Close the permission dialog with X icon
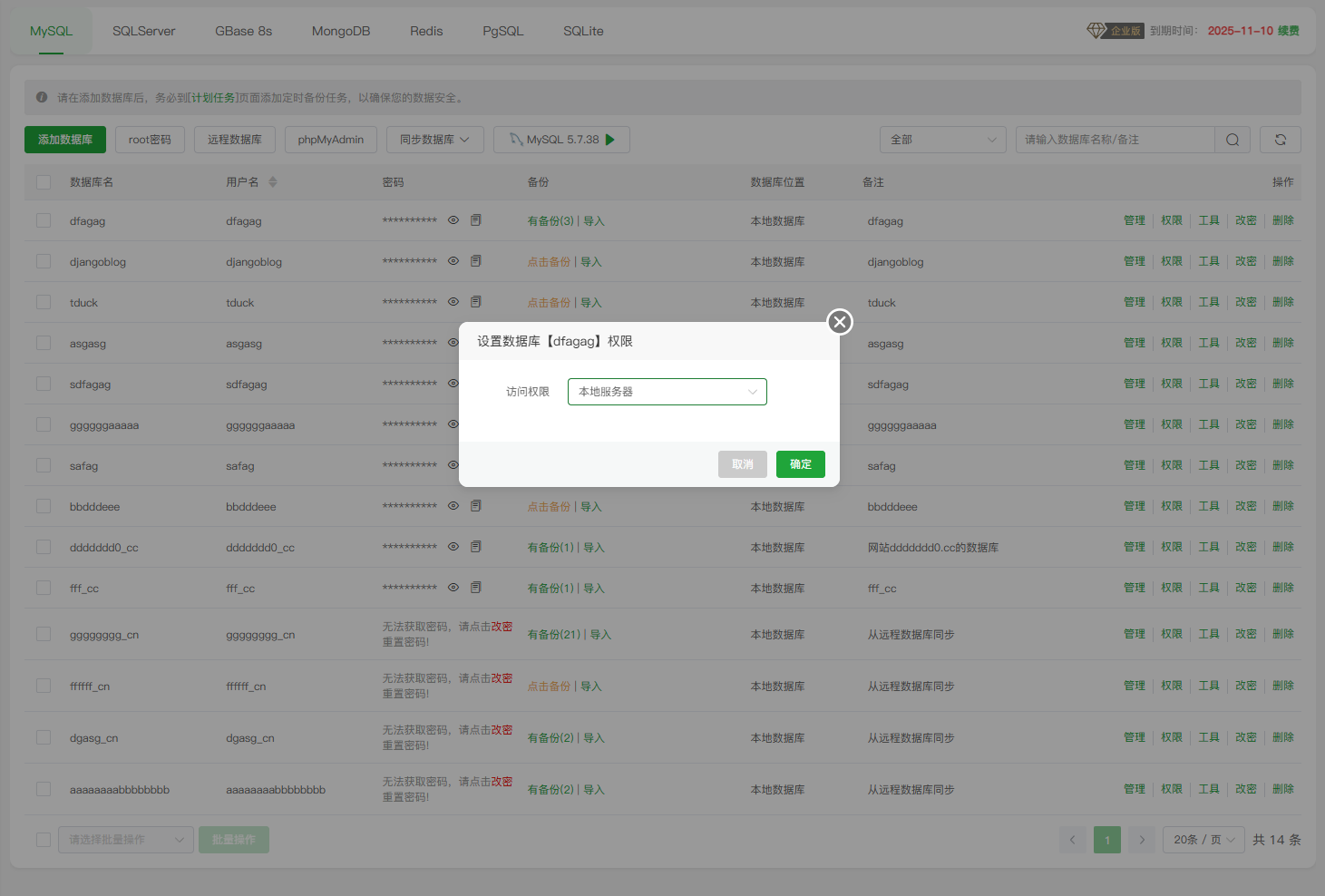Image resolution: width=1325 pixels, height=896 pixels. coord(840,322)
